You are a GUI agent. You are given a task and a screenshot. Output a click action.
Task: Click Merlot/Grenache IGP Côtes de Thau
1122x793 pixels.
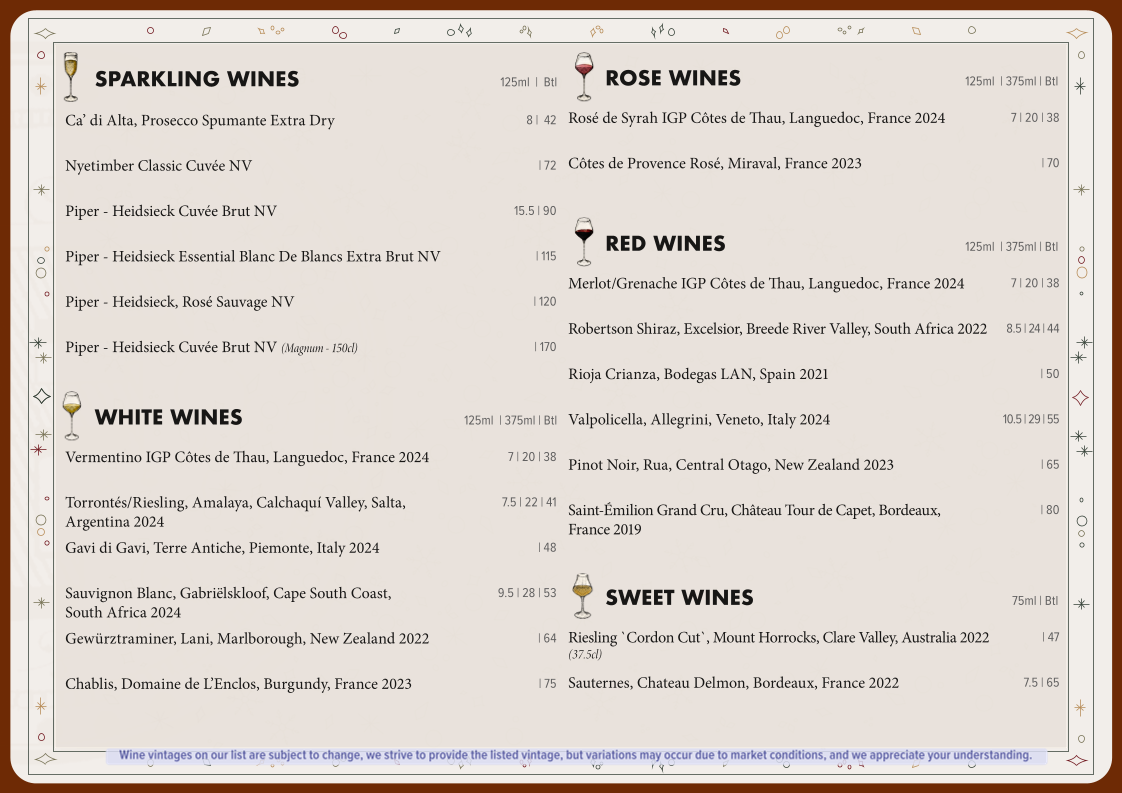coord(766,283)
